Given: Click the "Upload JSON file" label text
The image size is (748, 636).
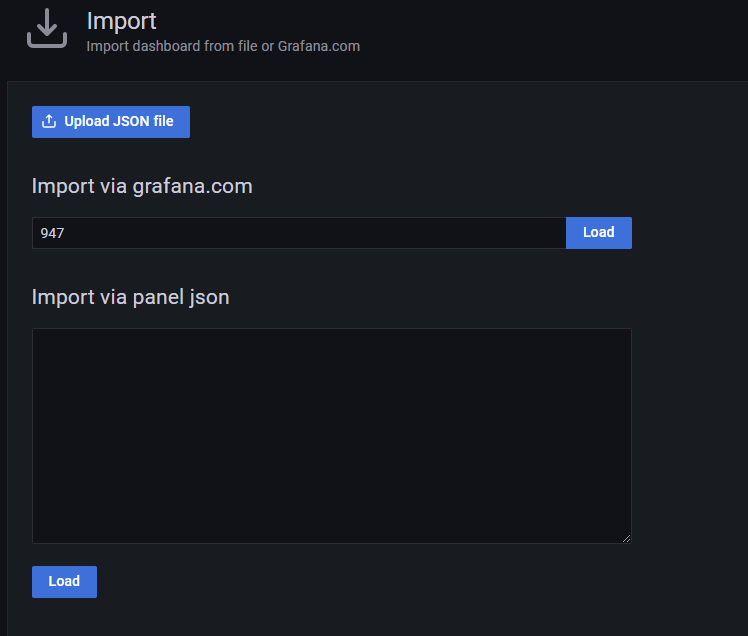Looking at the screenshot, I should (119, 122).
